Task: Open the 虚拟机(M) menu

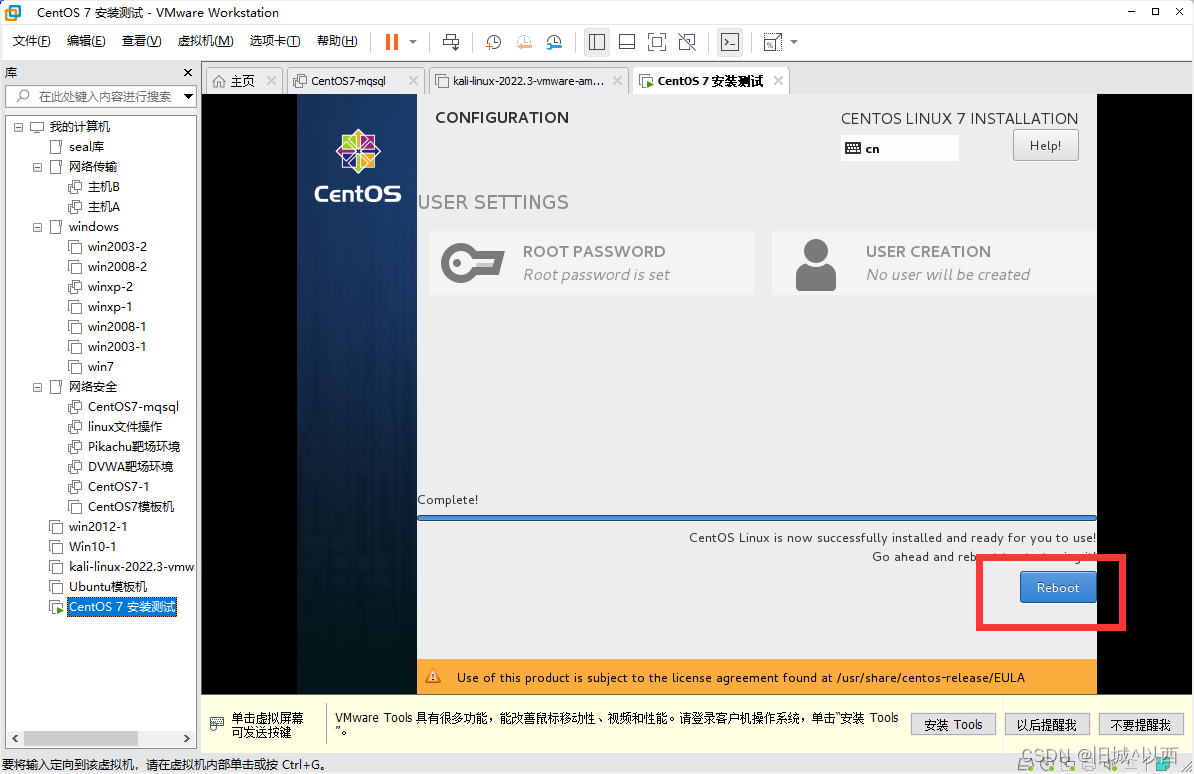Action: (x=206, y=41)
